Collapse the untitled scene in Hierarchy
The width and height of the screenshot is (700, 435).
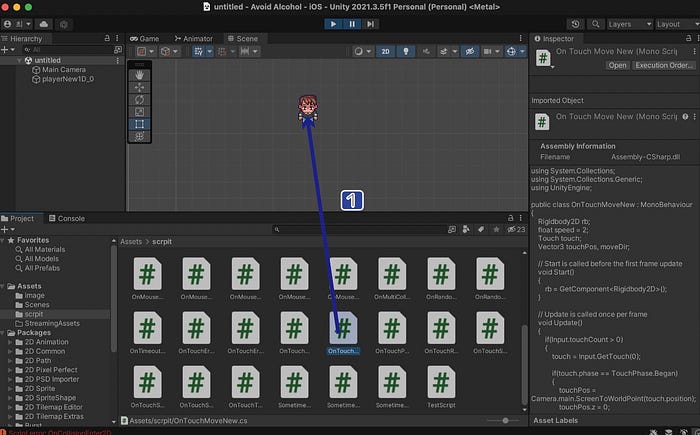(19, 60)
